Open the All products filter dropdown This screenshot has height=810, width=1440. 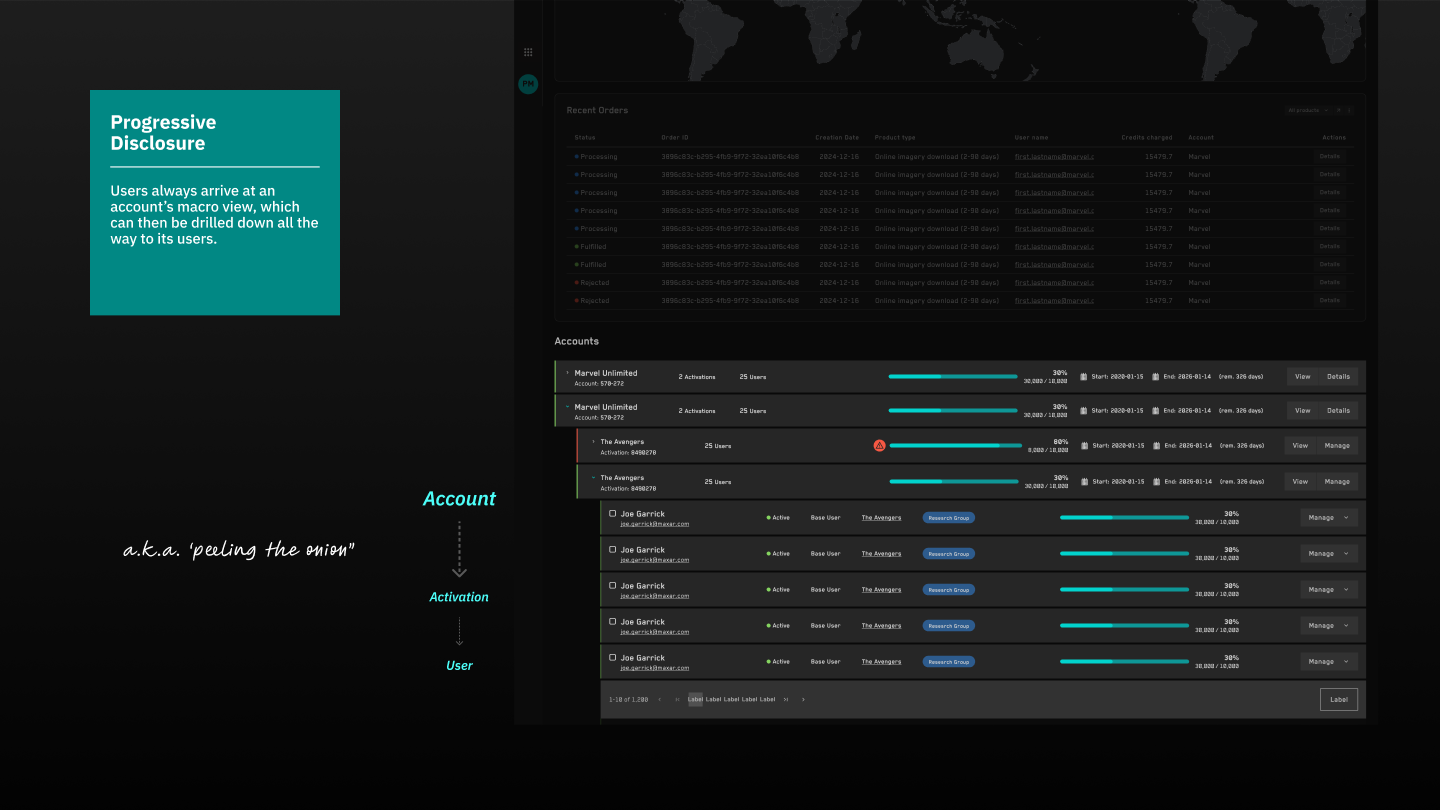tap(1308, 110)
